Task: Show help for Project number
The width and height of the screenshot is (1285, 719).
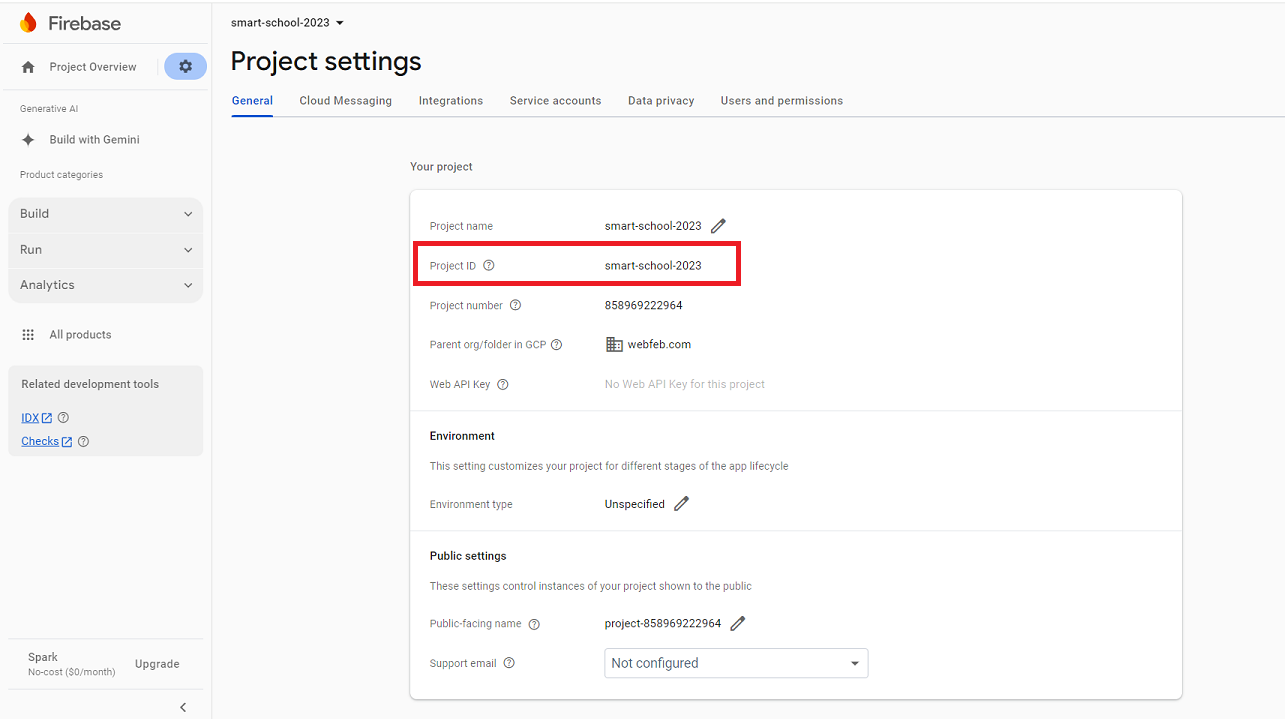Action: click(x=515, y=305)
